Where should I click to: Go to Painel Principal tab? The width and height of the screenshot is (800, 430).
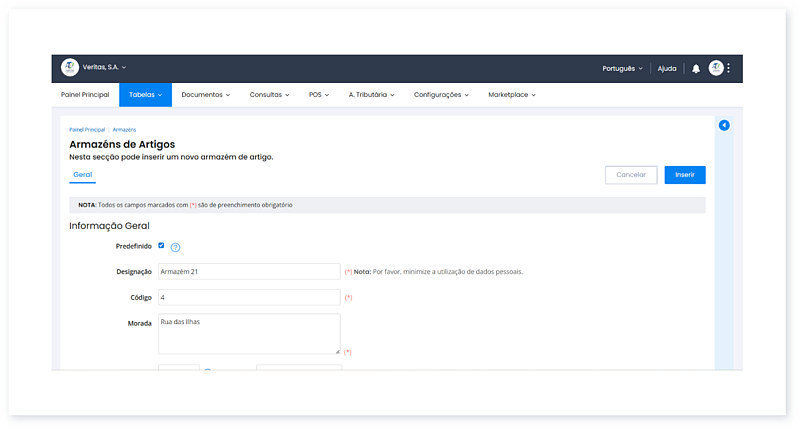coord(85,95)
